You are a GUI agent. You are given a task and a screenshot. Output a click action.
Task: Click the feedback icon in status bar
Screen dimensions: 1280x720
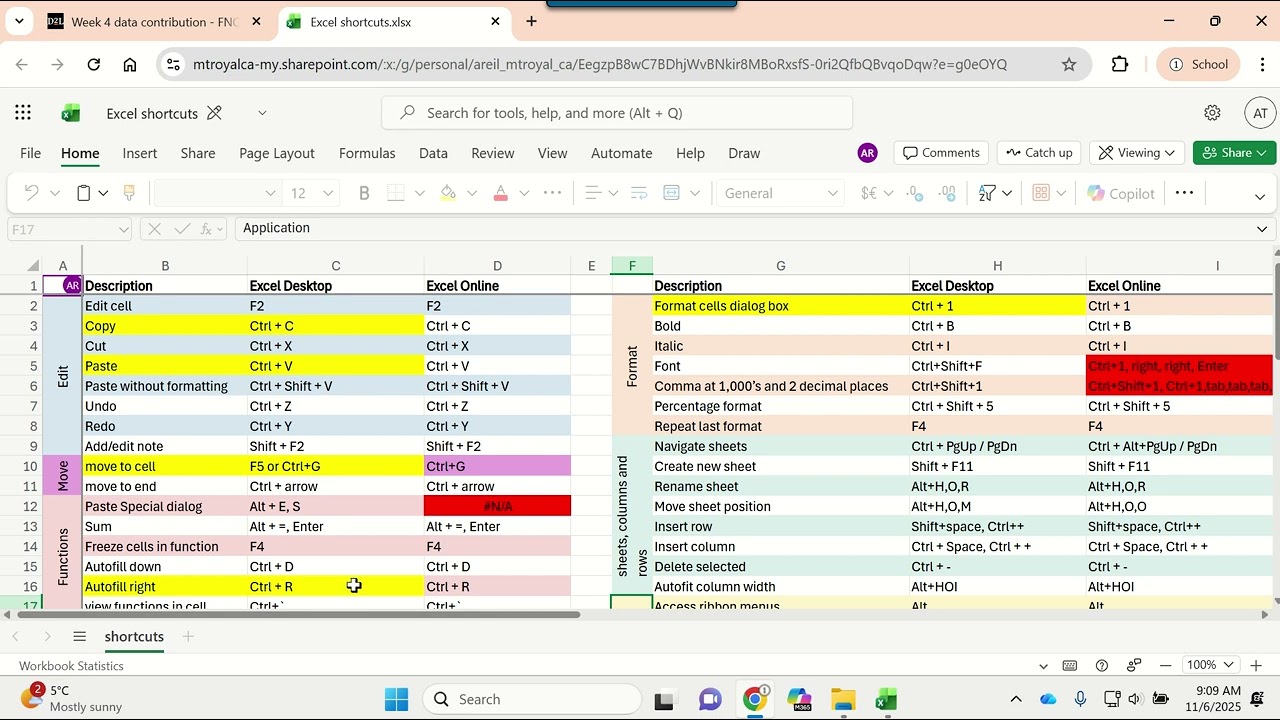coord(1134,666)
